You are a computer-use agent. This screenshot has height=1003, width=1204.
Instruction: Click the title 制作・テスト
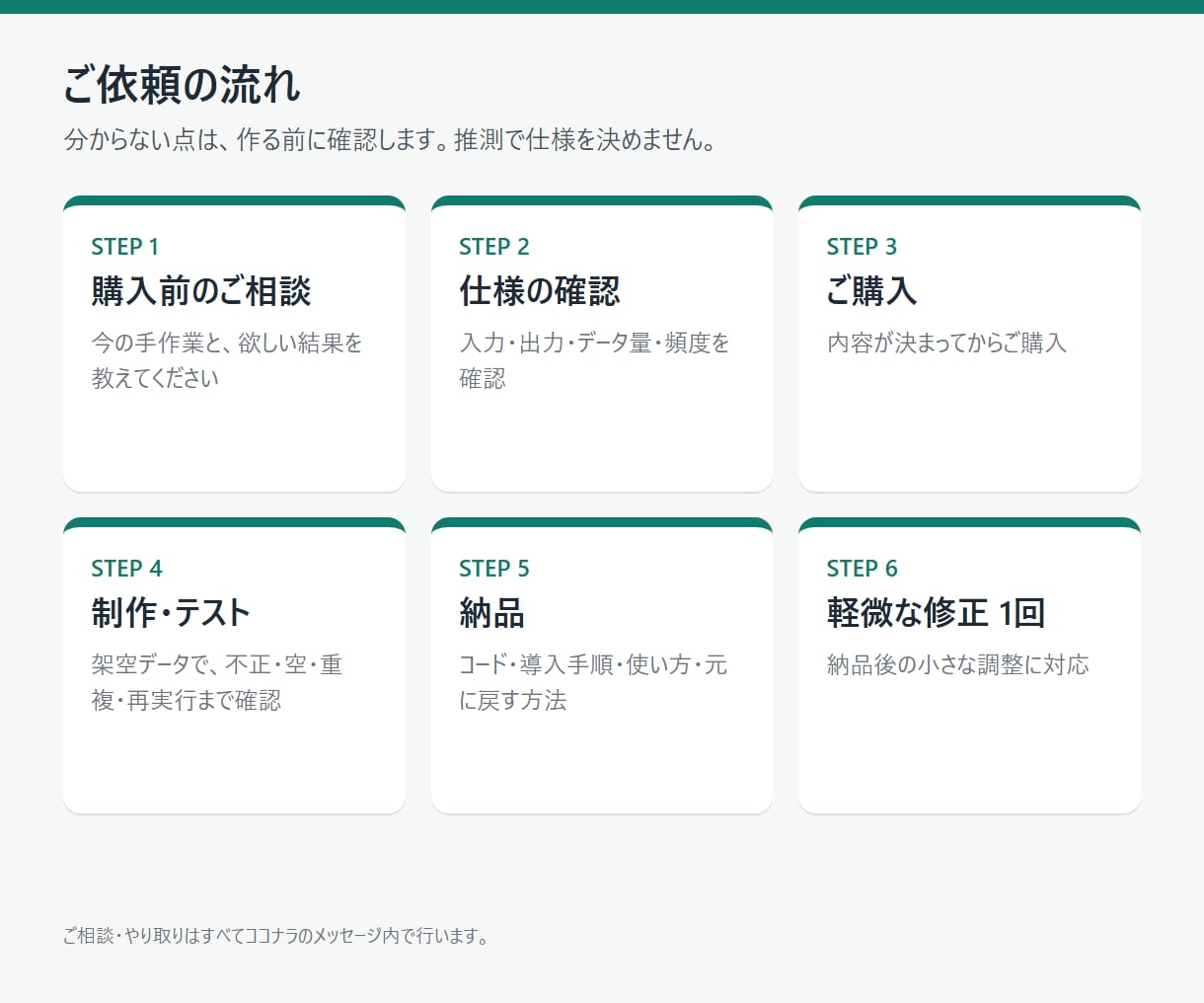[x=171, y=613]
